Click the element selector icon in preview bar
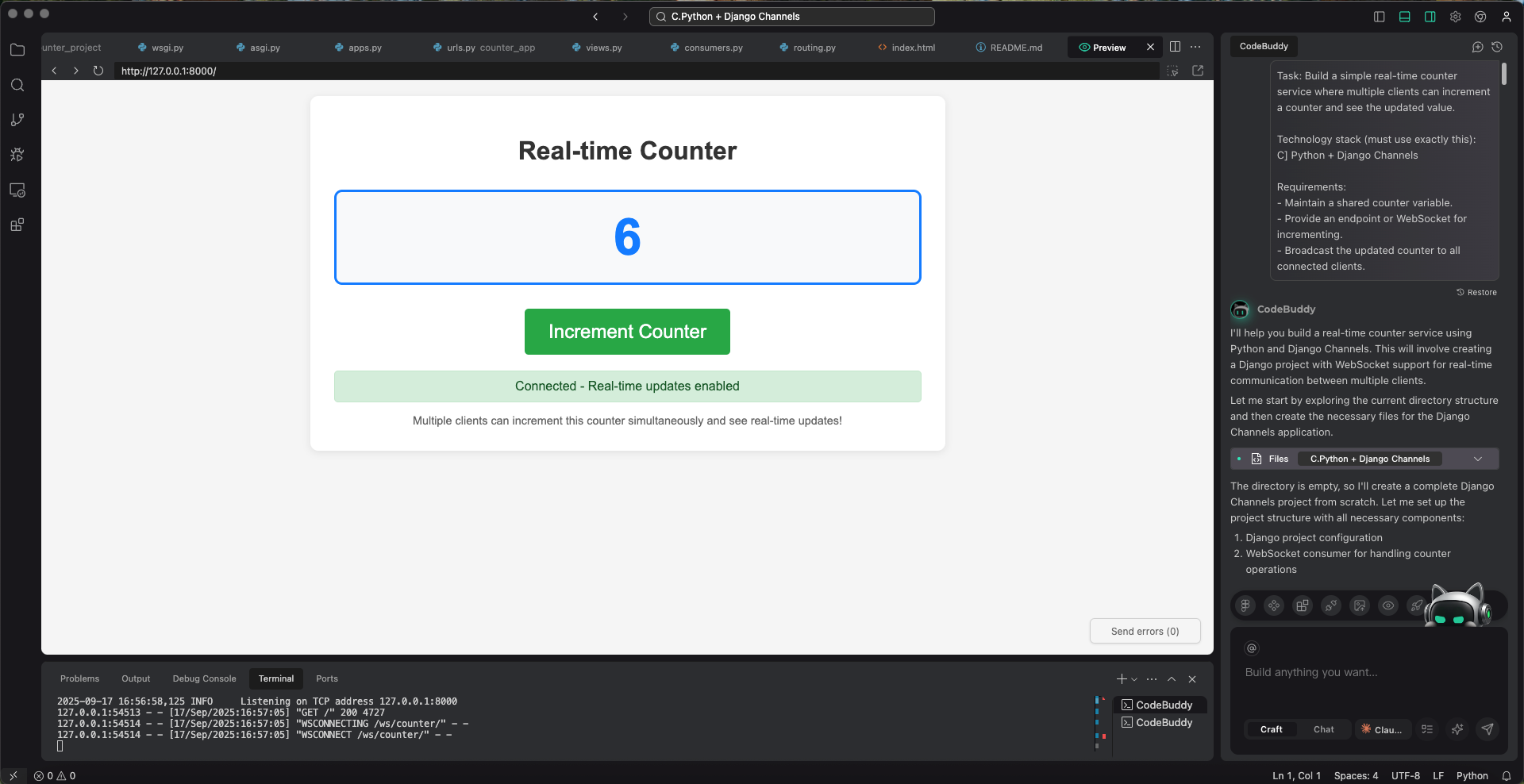Image resolution: width=1524 pixels, height=784 pixels. pyautogui.click(x=1172, y=71)
